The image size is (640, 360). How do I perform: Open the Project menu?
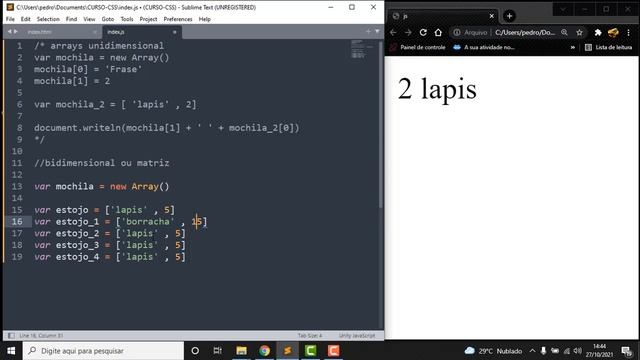149,19
